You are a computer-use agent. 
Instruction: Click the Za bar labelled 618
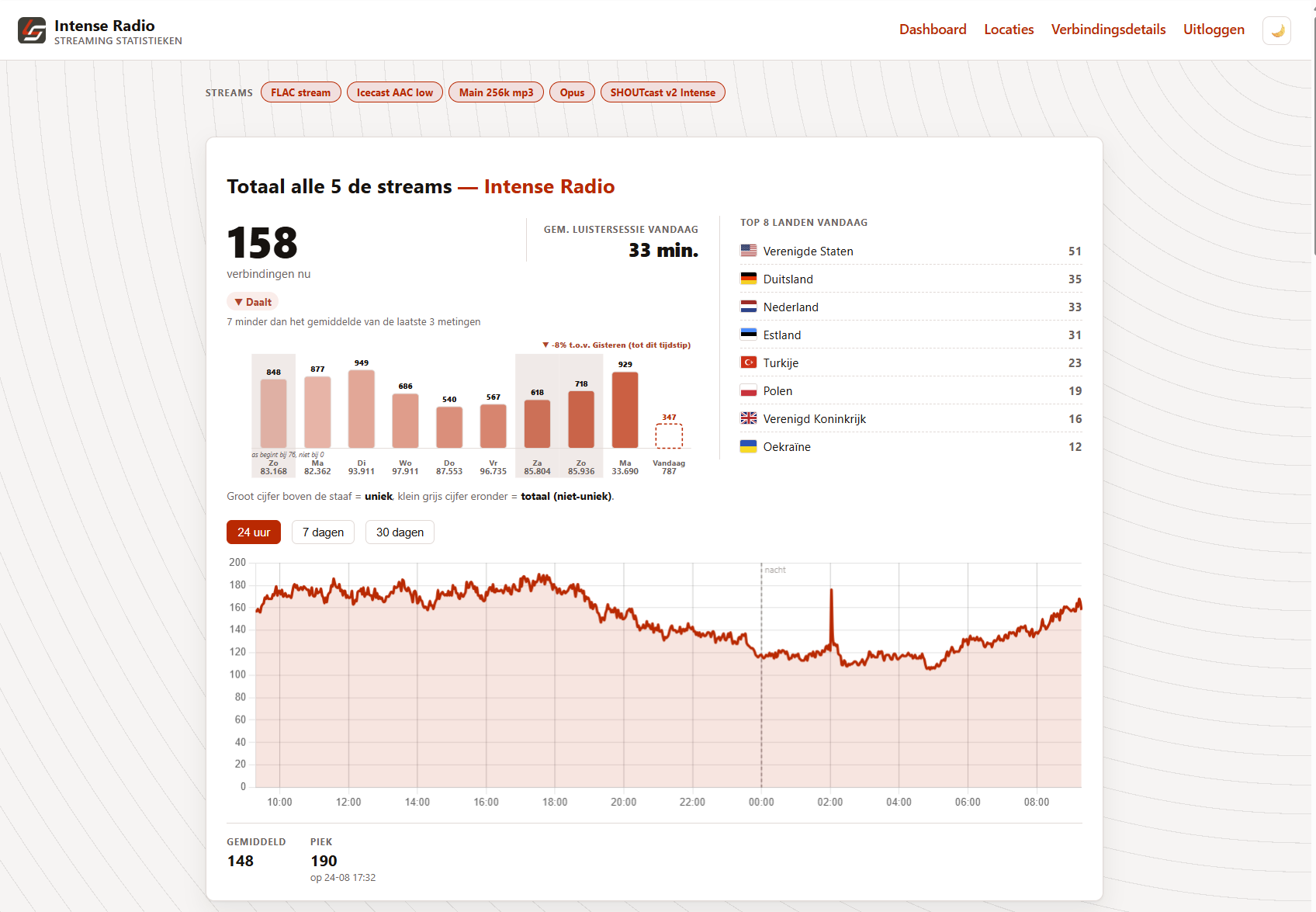coord(537,424)
